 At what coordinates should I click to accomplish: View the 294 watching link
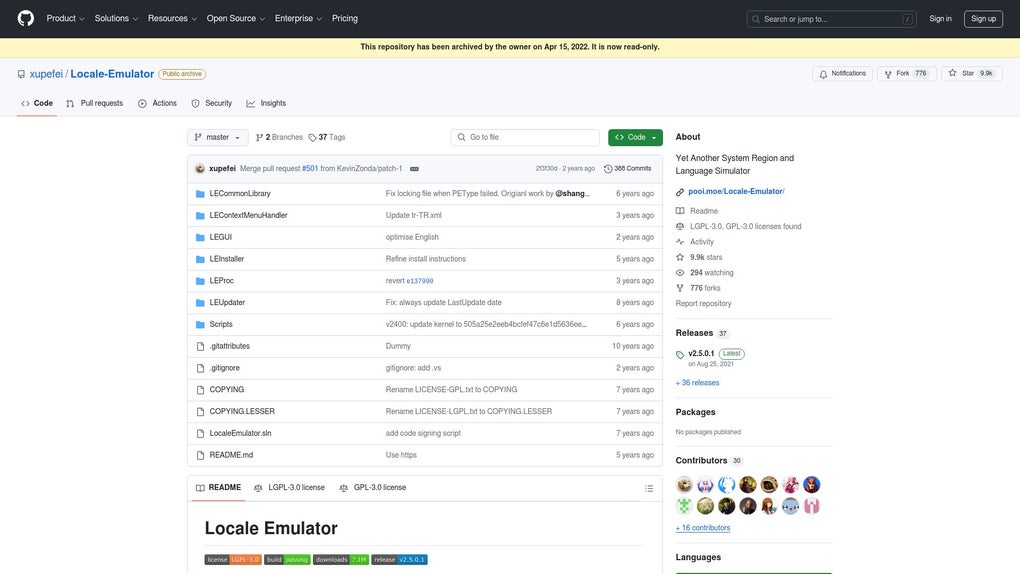click(711, 273)
